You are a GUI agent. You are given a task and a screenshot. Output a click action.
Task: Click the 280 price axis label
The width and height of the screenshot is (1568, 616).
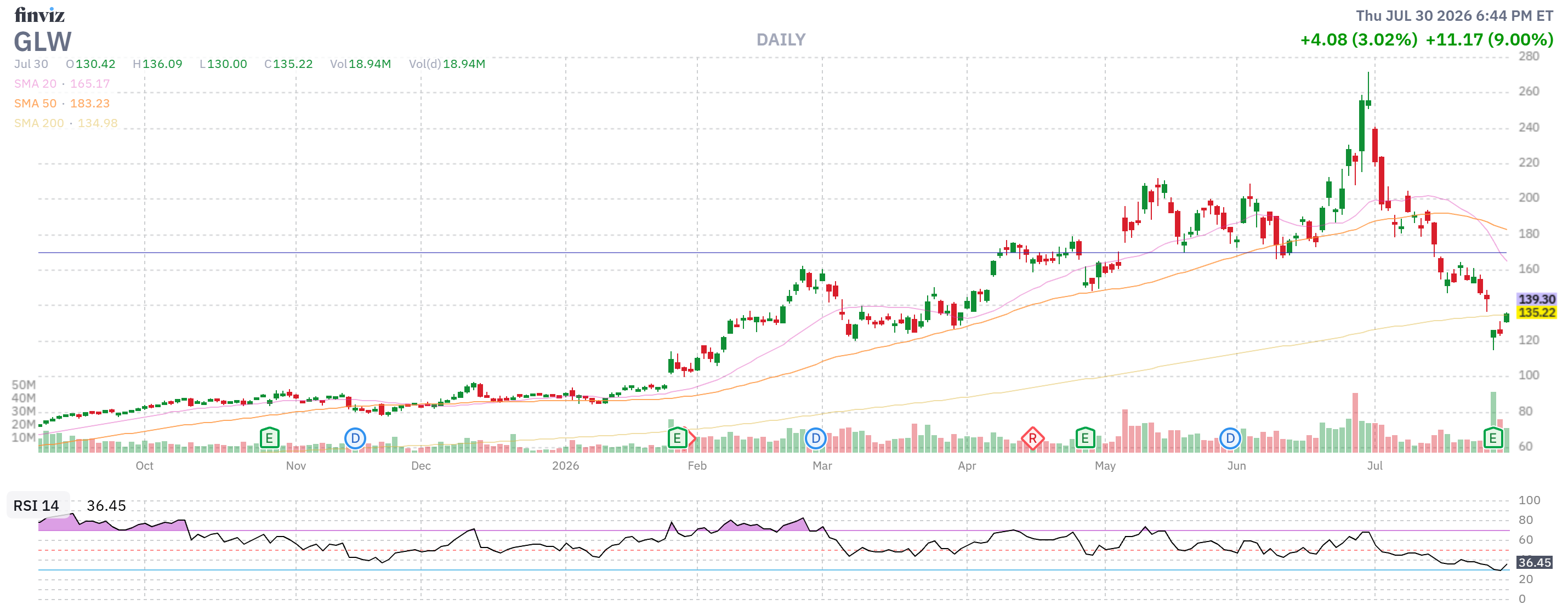1529,56
